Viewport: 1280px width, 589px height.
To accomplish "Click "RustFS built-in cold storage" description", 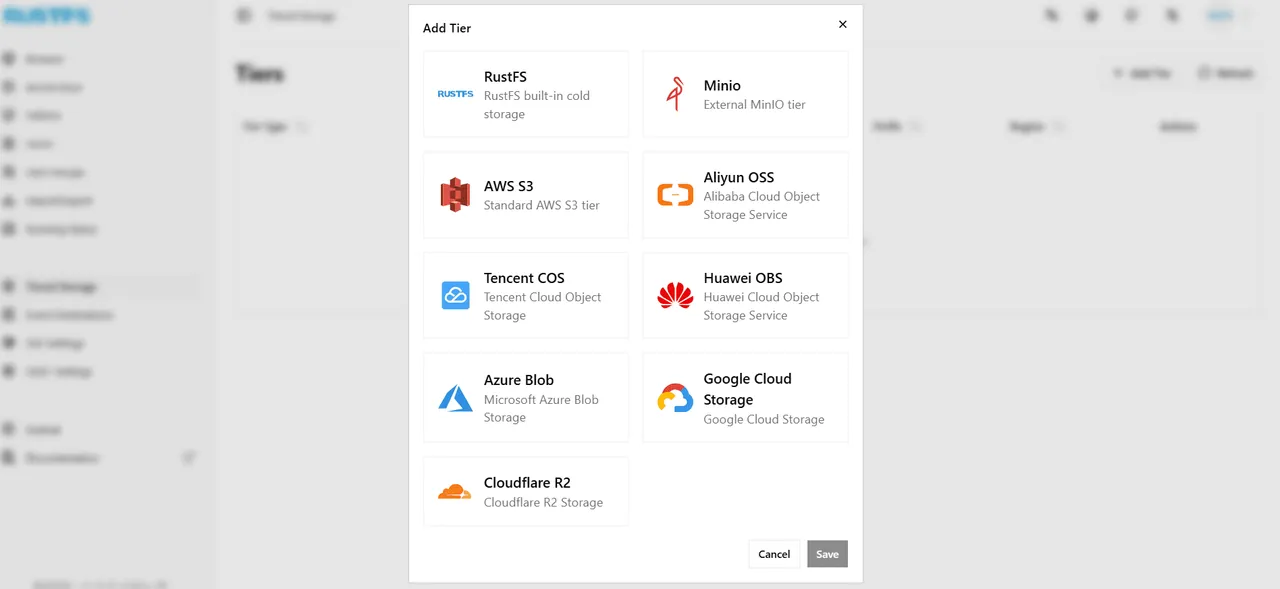I will [537, 105].
